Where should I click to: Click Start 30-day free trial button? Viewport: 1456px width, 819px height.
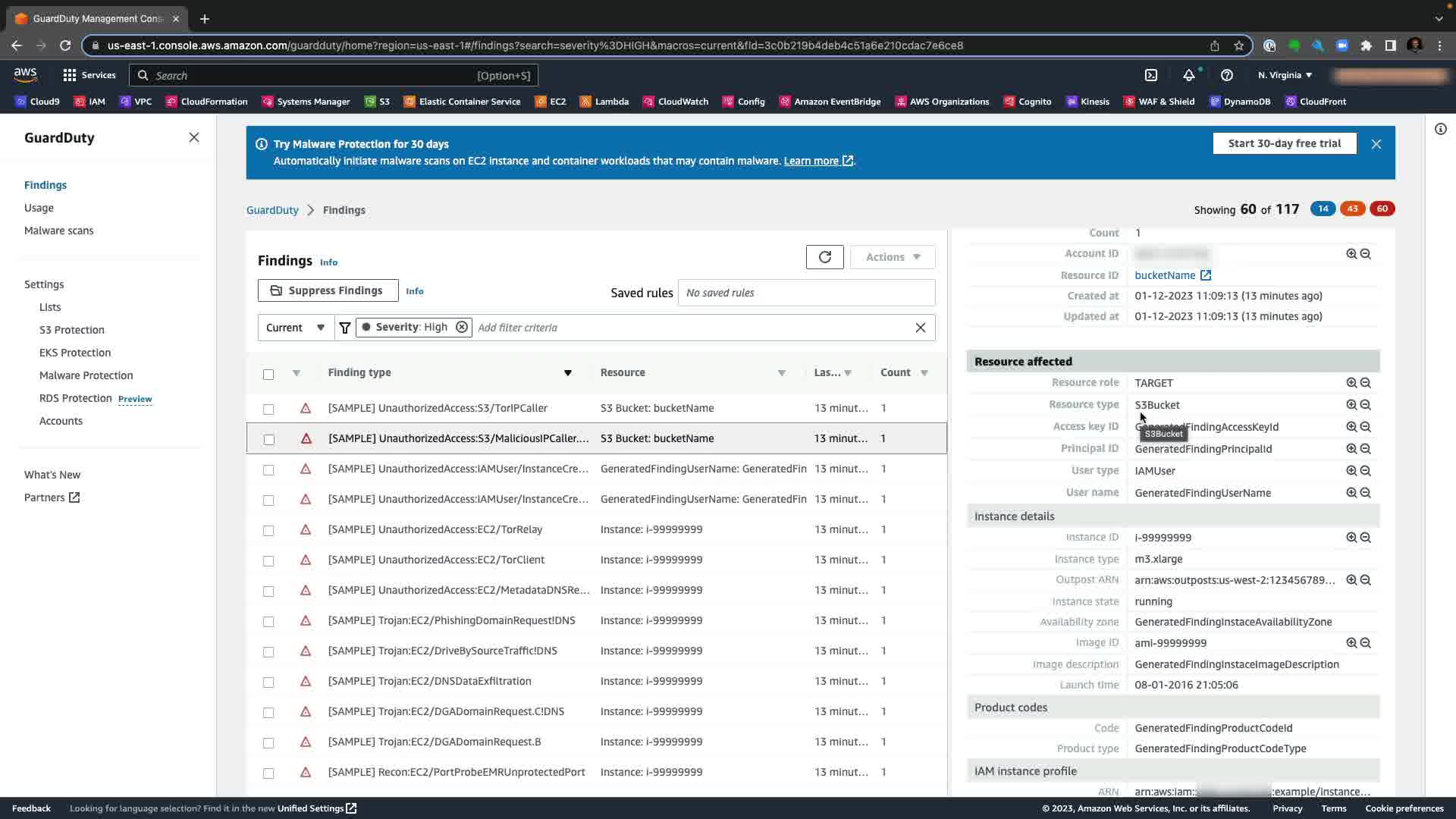tap(1284, 143)
